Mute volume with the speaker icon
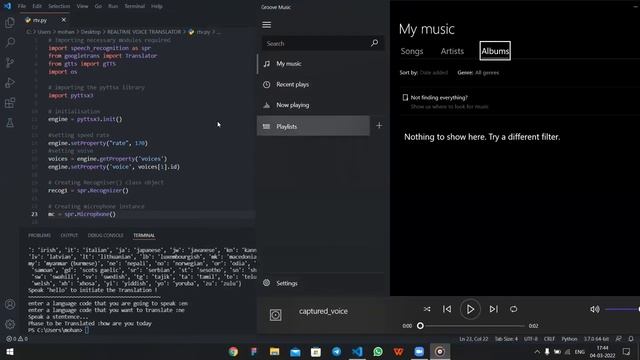The width and height of the screenshot is (640, 360). 595,309
